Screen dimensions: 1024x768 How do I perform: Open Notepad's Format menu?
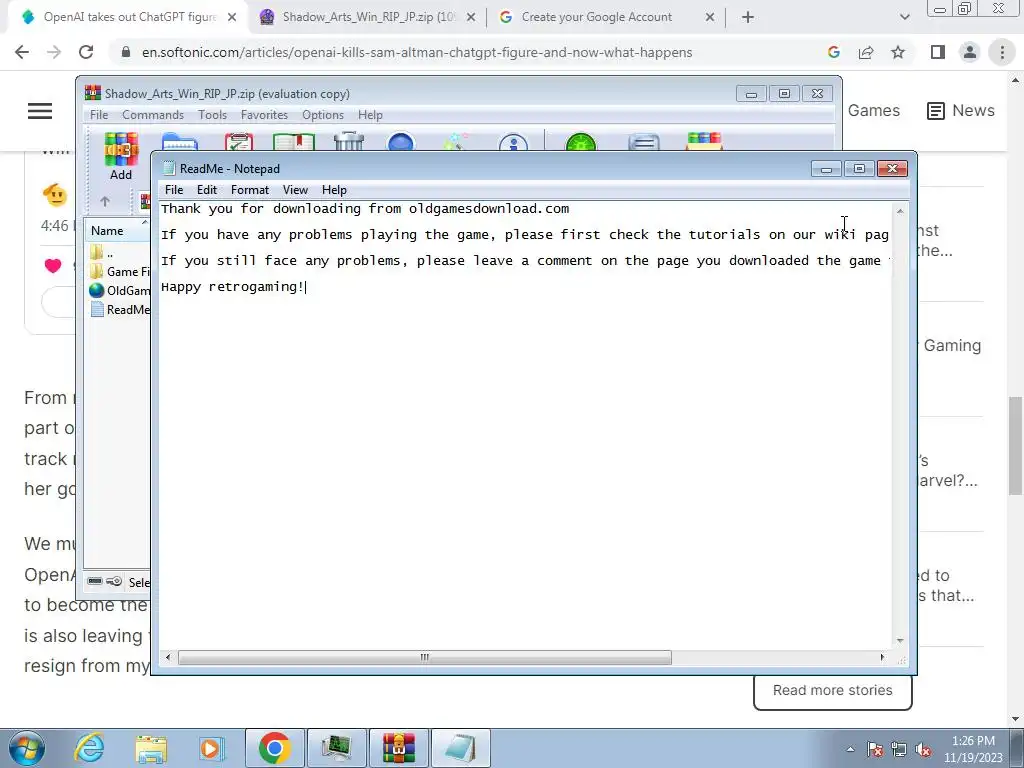click(x=249, y=190)
